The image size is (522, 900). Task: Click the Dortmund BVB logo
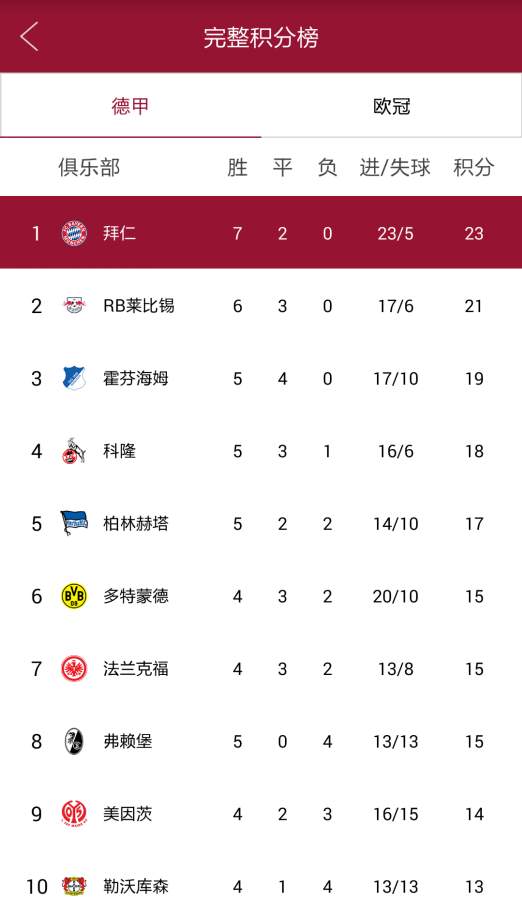74,596
